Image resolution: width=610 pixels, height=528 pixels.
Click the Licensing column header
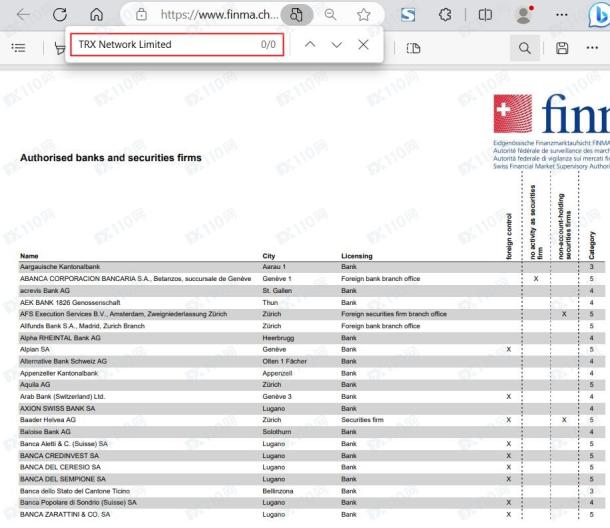(x=357, y=256)
